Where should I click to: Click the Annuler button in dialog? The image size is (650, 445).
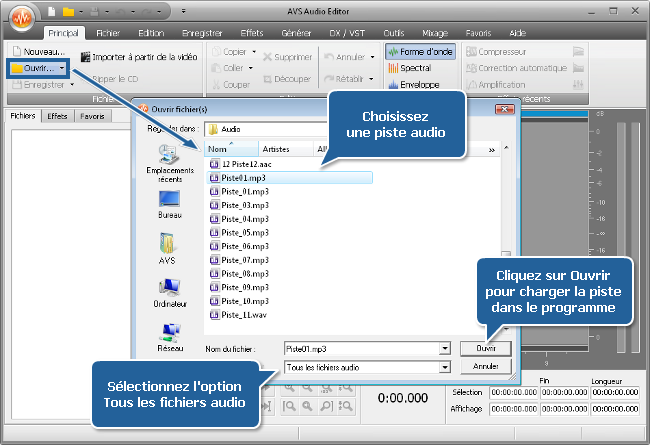pyautogui.click(x=485, y=367)
